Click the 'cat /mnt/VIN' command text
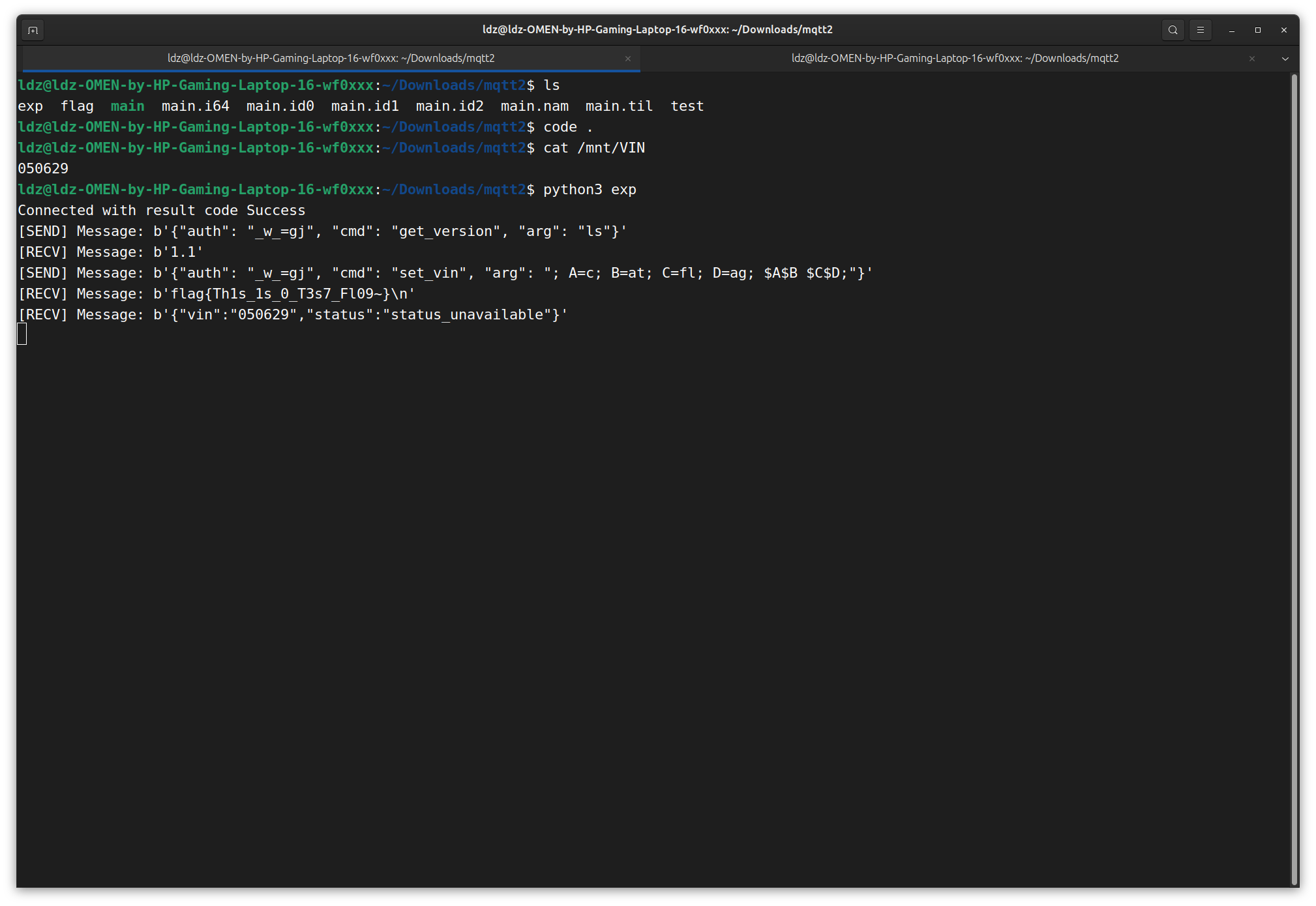Viewport: 1316px width, 906px height. click(593, 148)
